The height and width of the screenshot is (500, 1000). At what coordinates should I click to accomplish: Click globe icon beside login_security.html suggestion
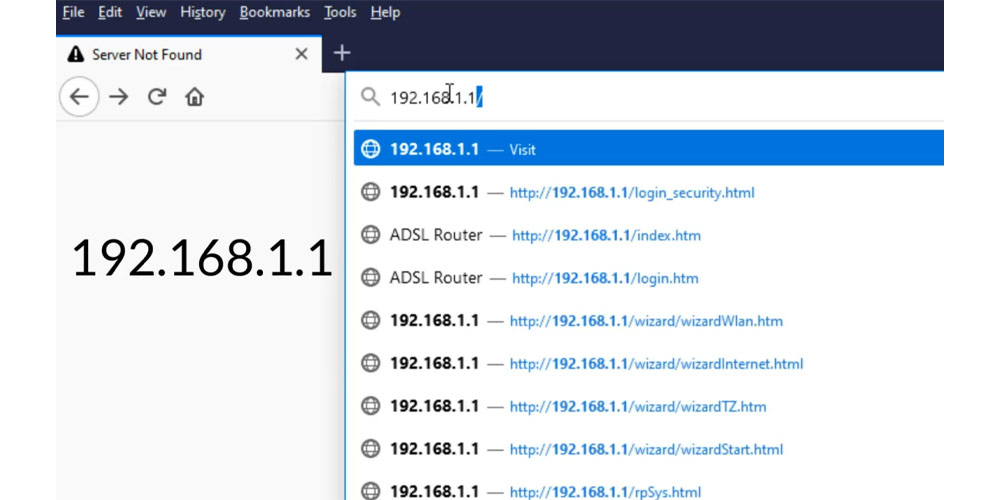click(371, 192)
